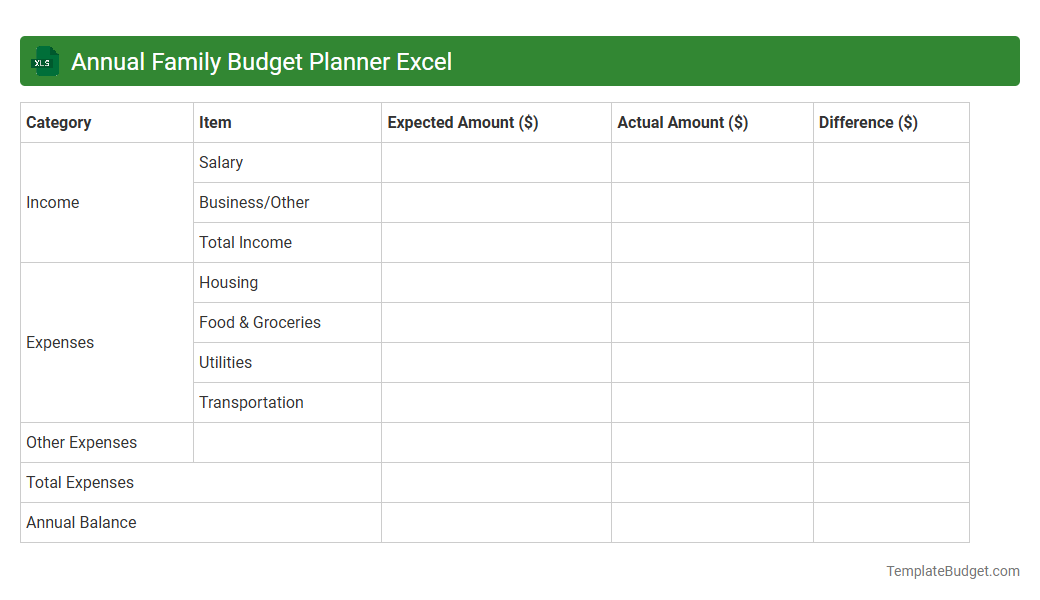Click the Food & Groceries label
Screen dimensions: 1040x600
tap(259, 322)
